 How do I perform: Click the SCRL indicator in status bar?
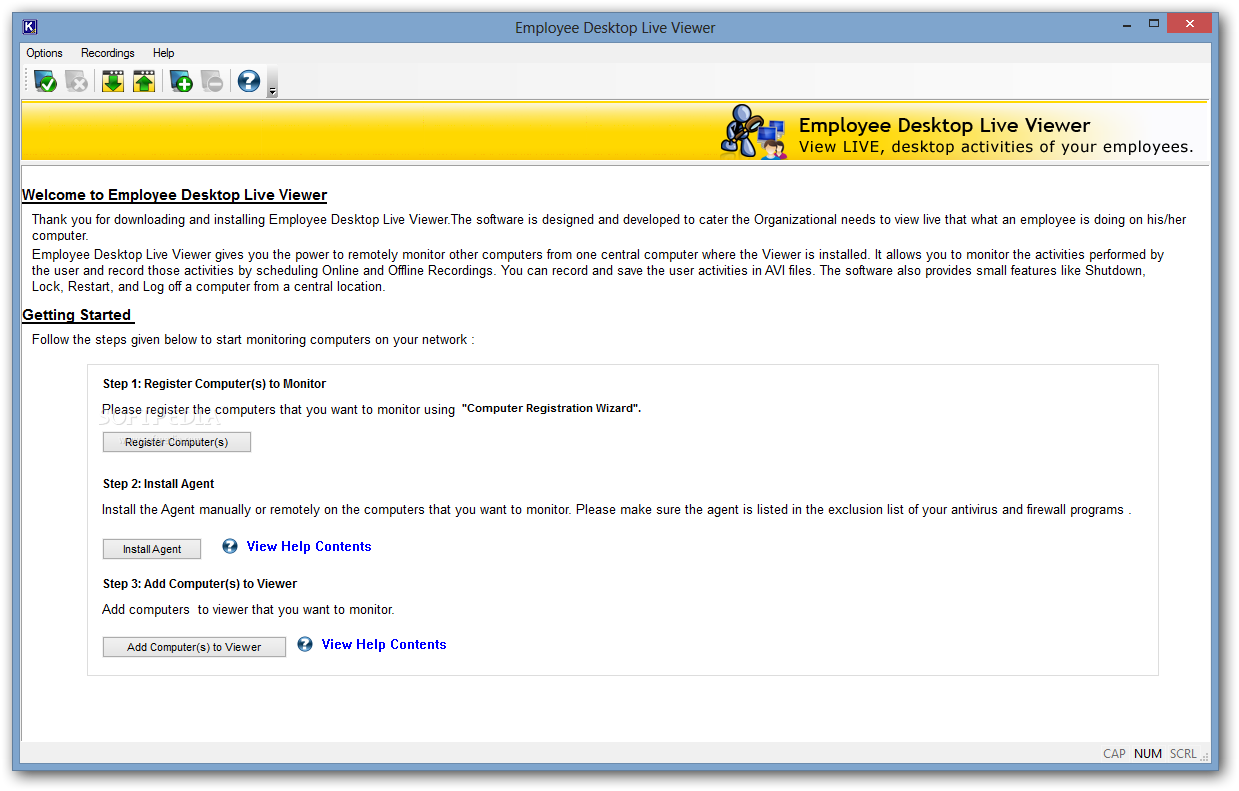[x=1183, y=754]
